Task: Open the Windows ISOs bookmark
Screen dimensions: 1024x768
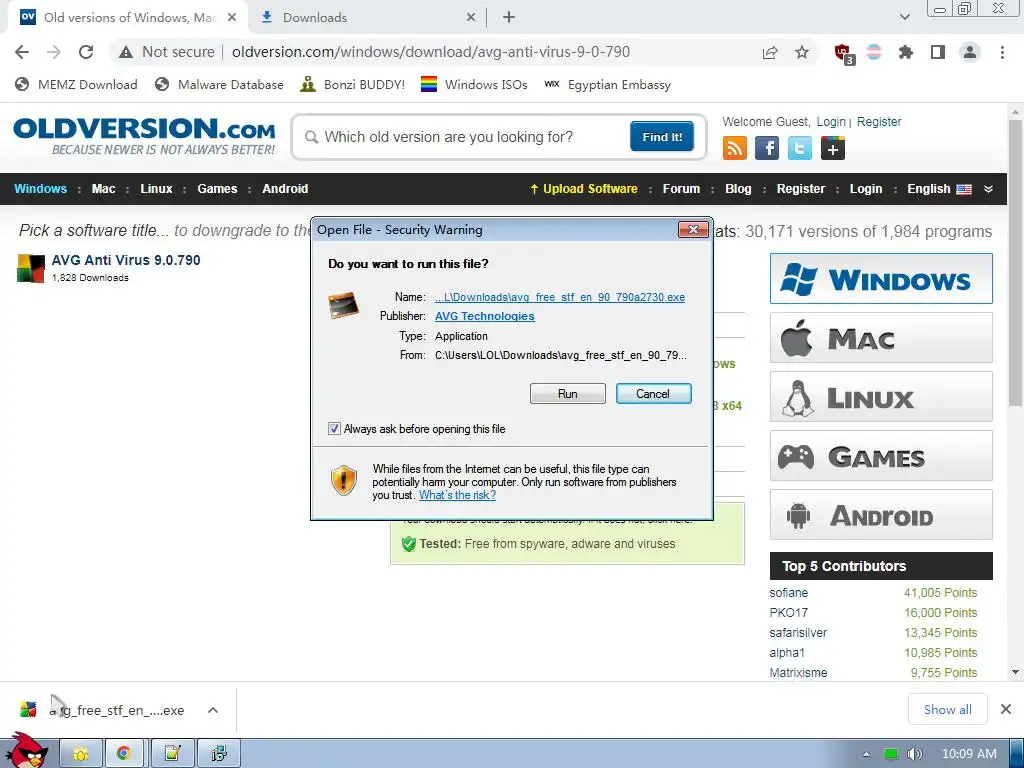Action: 474,85
